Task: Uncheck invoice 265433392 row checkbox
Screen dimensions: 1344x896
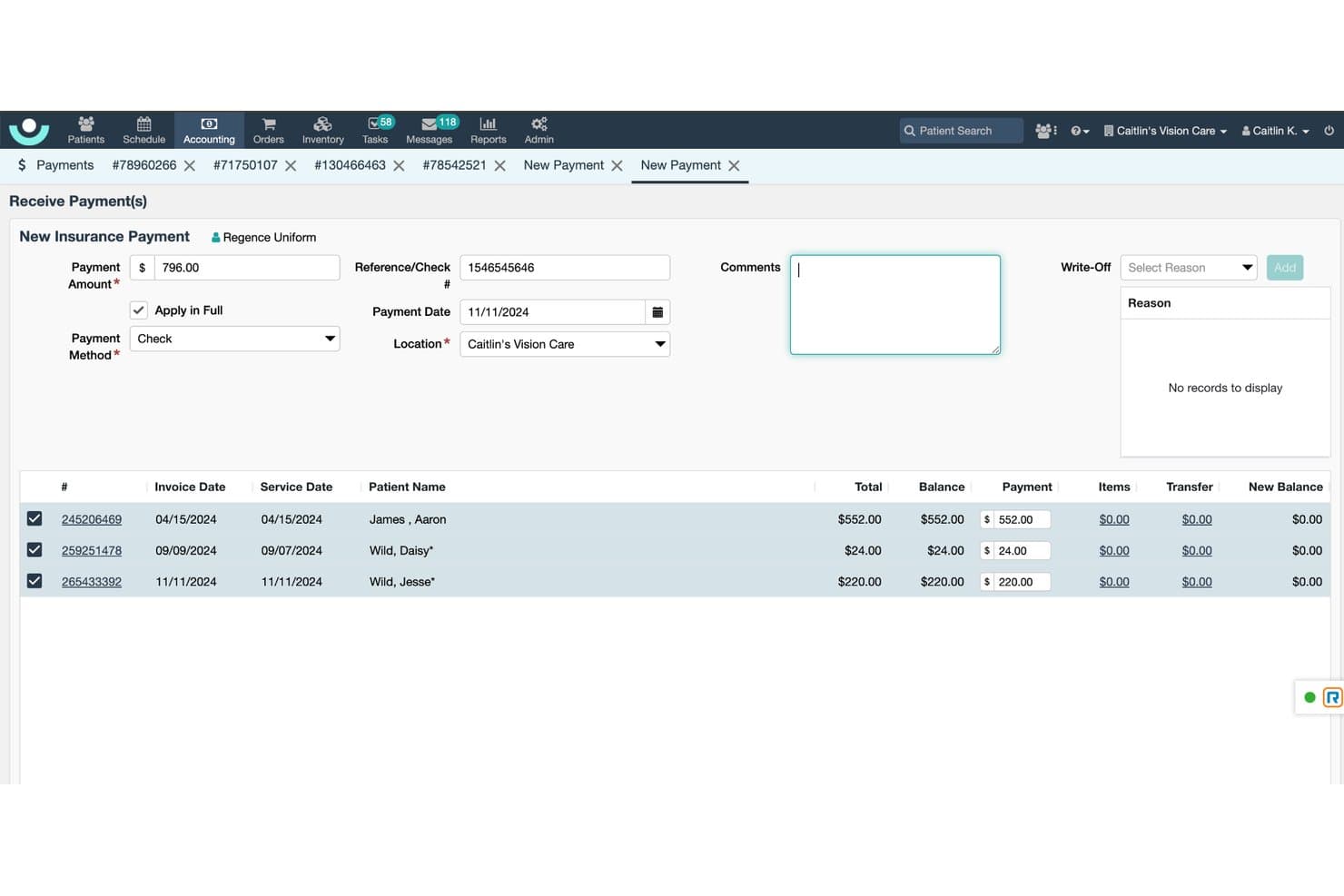Action: coord(35,580)
